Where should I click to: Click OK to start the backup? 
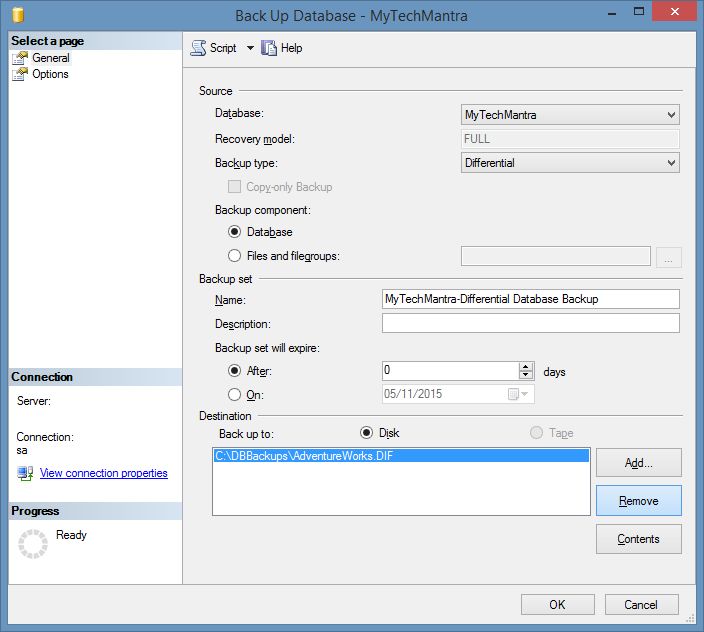tap(557, 605)
